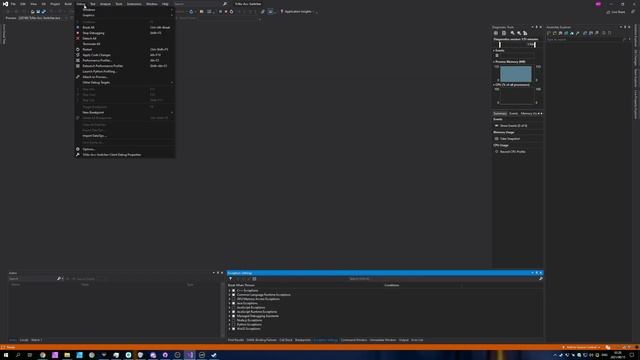Collapse the CPU usage graph section
Image resolution: width=640 pixels, height=360 pixels.
tap(494, 85)
